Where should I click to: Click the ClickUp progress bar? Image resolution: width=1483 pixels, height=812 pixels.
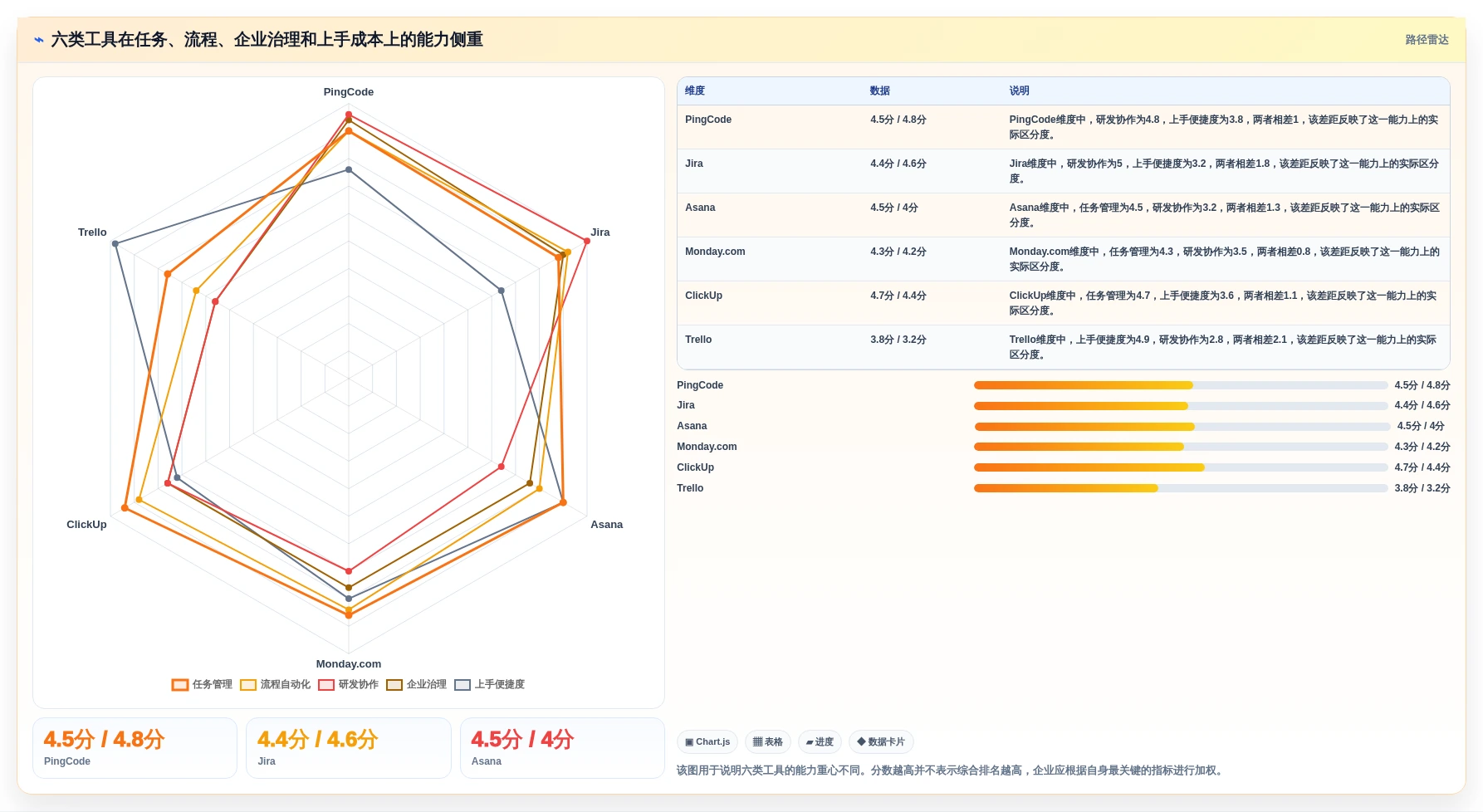point(1181,467)
